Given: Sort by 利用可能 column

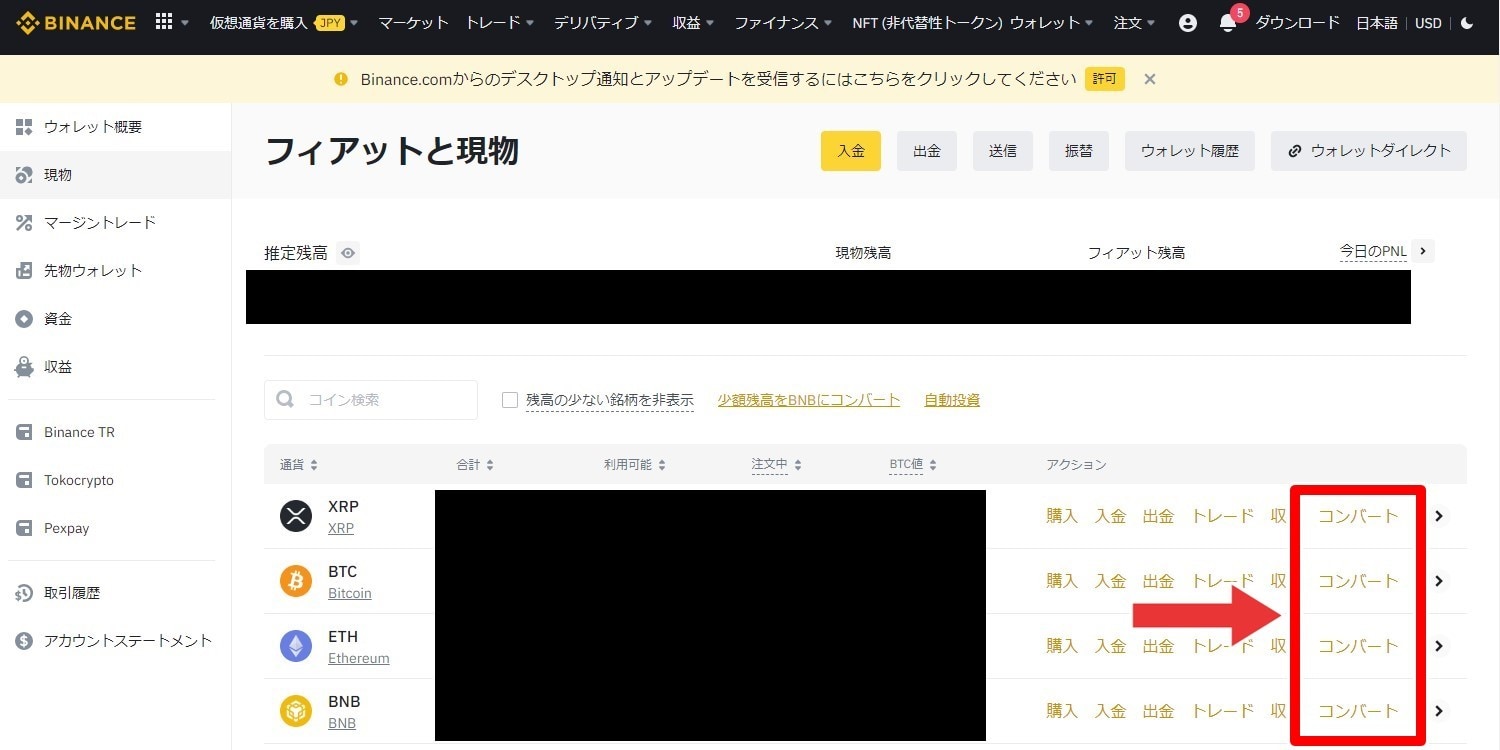Looking at the screenshot, I should (635, 465).
